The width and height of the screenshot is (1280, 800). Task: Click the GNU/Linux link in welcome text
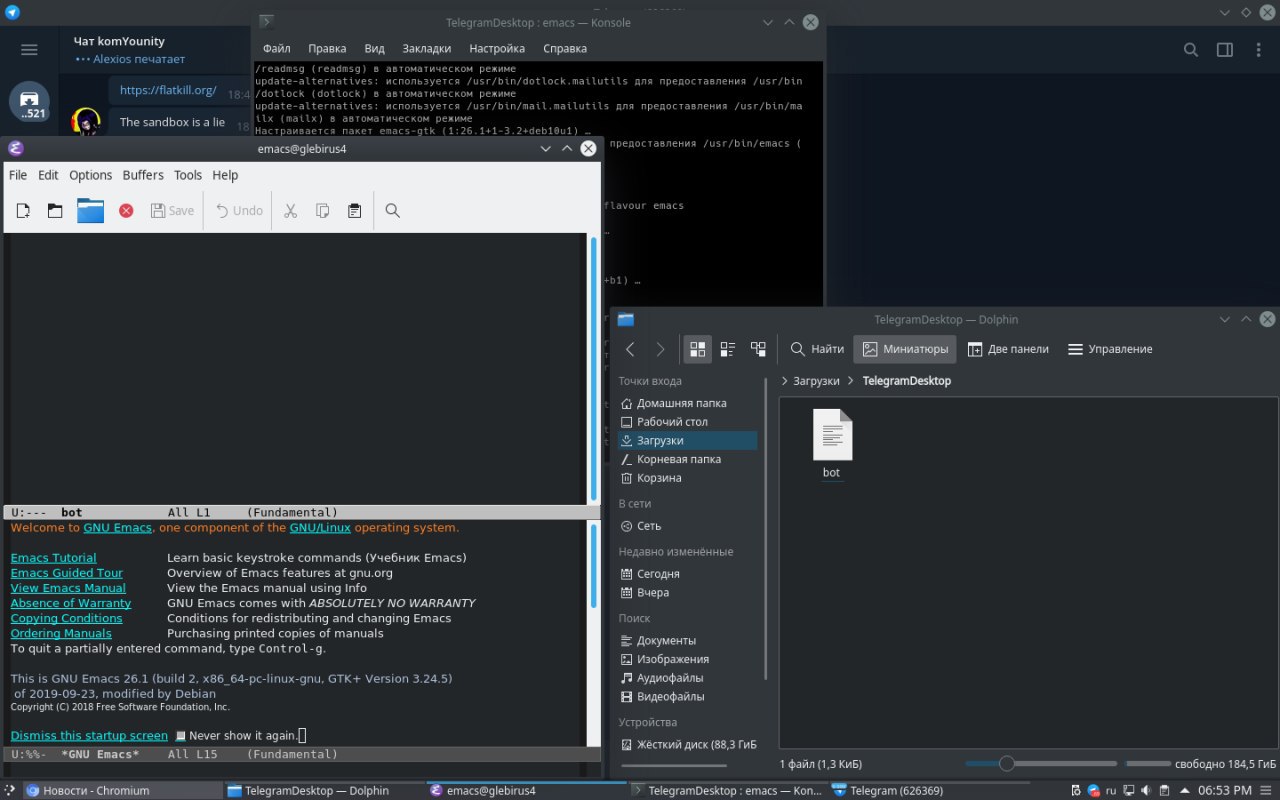tap(320, 528)
